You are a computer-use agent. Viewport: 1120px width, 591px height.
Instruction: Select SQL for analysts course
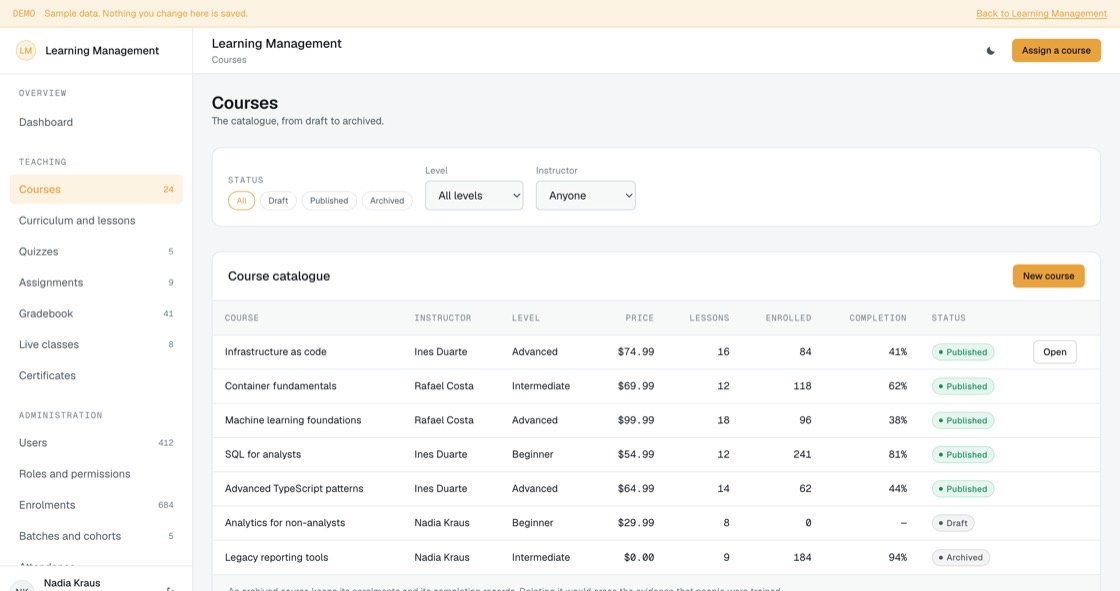point(656,455)
